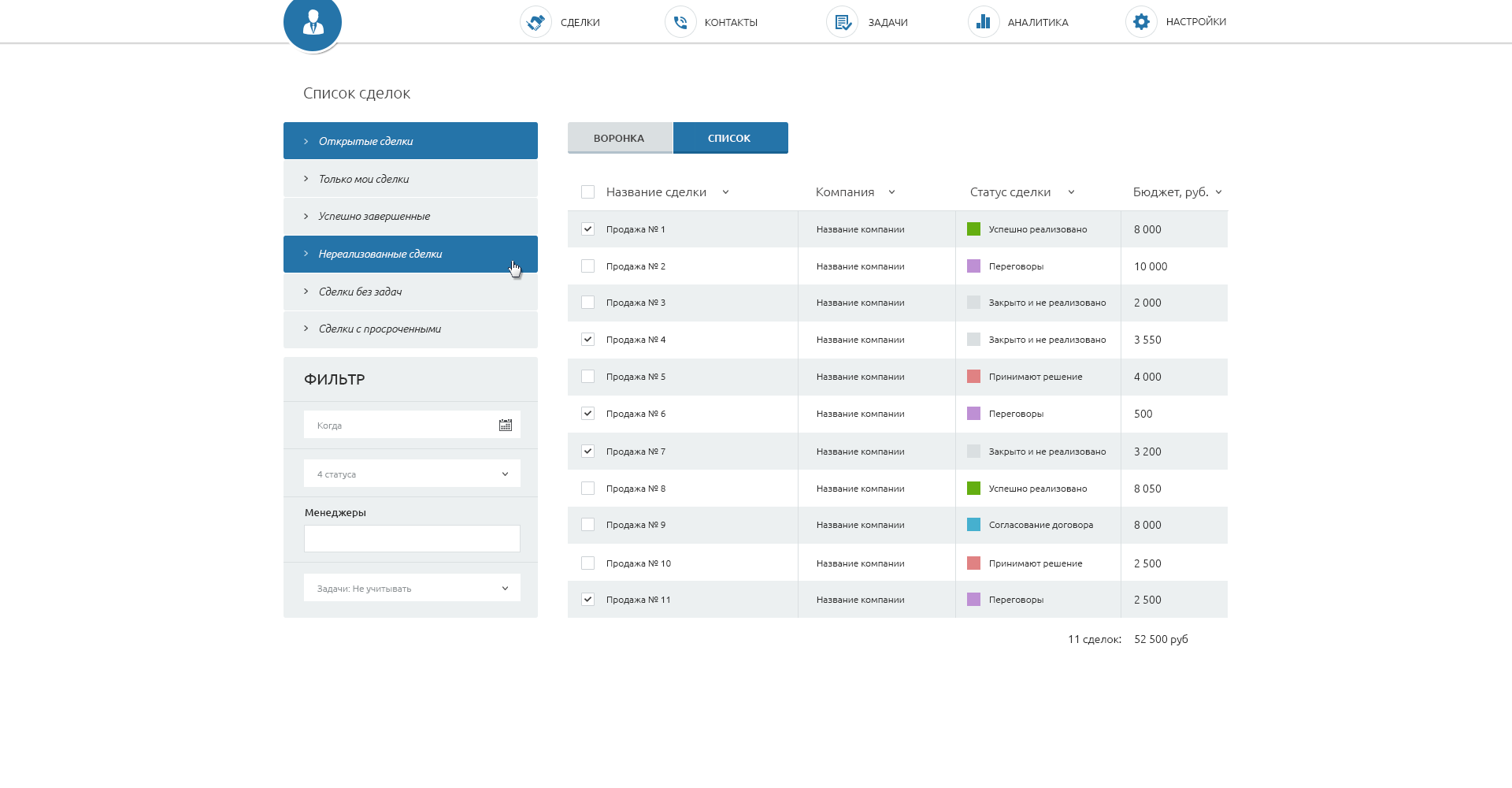This screenshot has height=788, width=1512.
Task: Open the Продажа № 10 deal name
Action: (x=639, y=563)
